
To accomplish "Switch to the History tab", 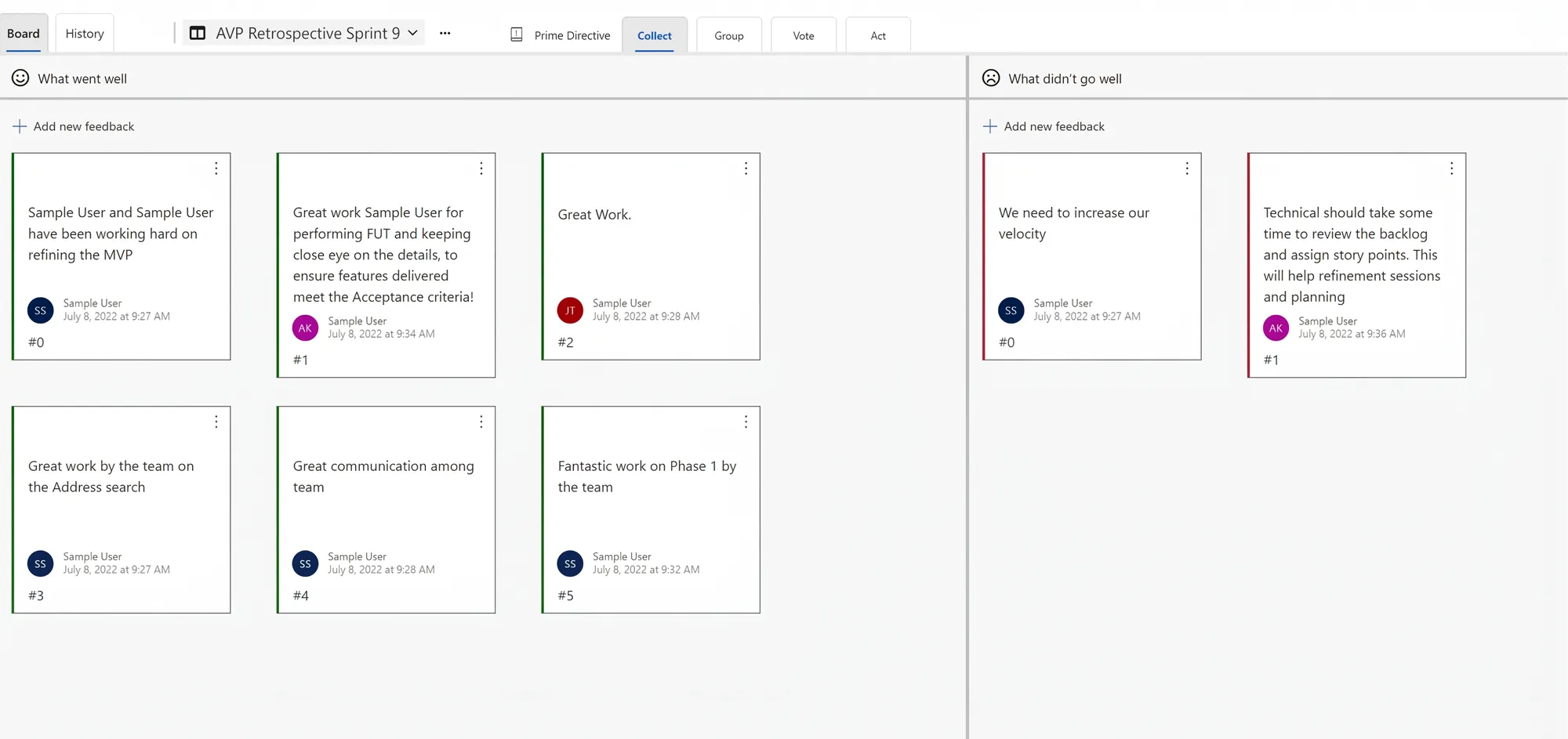I will tap(85, 34).
